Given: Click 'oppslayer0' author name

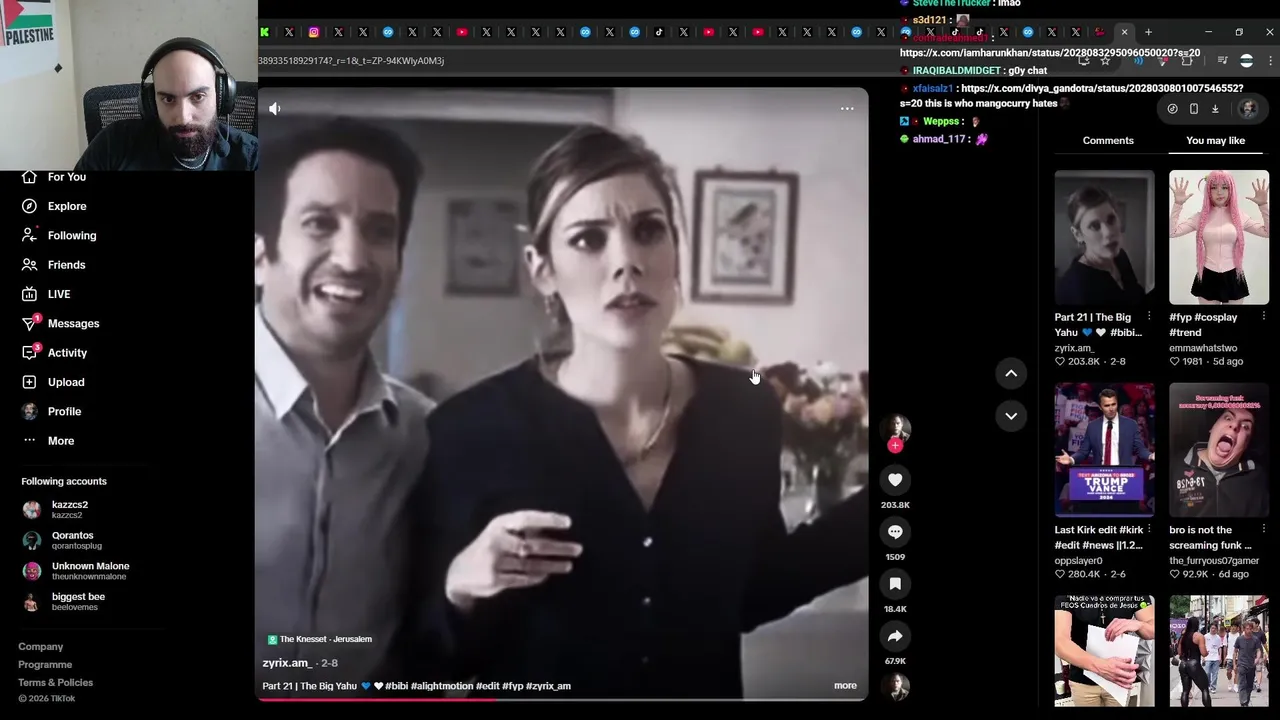Looking at the screenshot, I should [x=1078, y=561].
